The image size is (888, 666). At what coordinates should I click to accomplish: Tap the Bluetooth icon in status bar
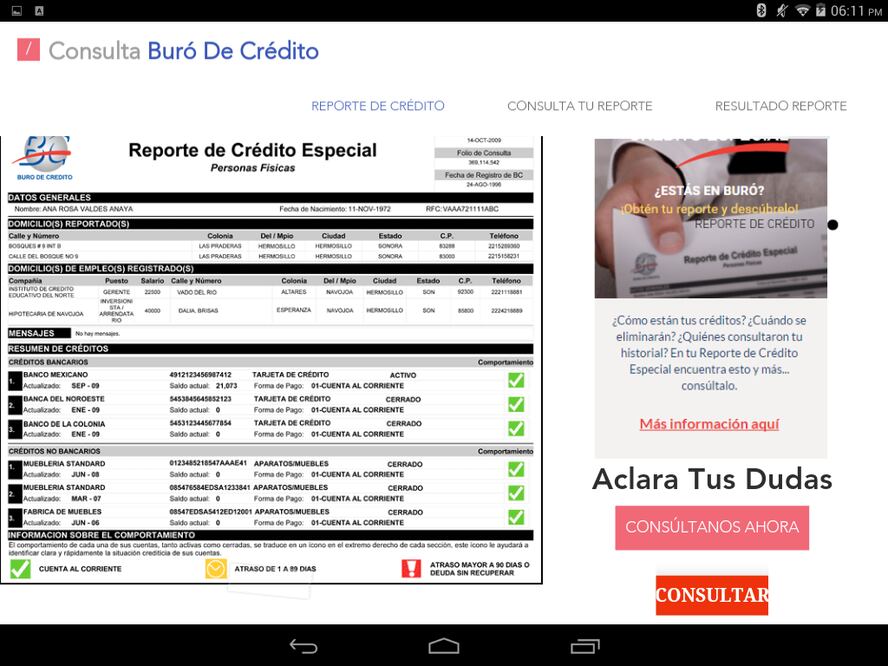pos(761,10)
